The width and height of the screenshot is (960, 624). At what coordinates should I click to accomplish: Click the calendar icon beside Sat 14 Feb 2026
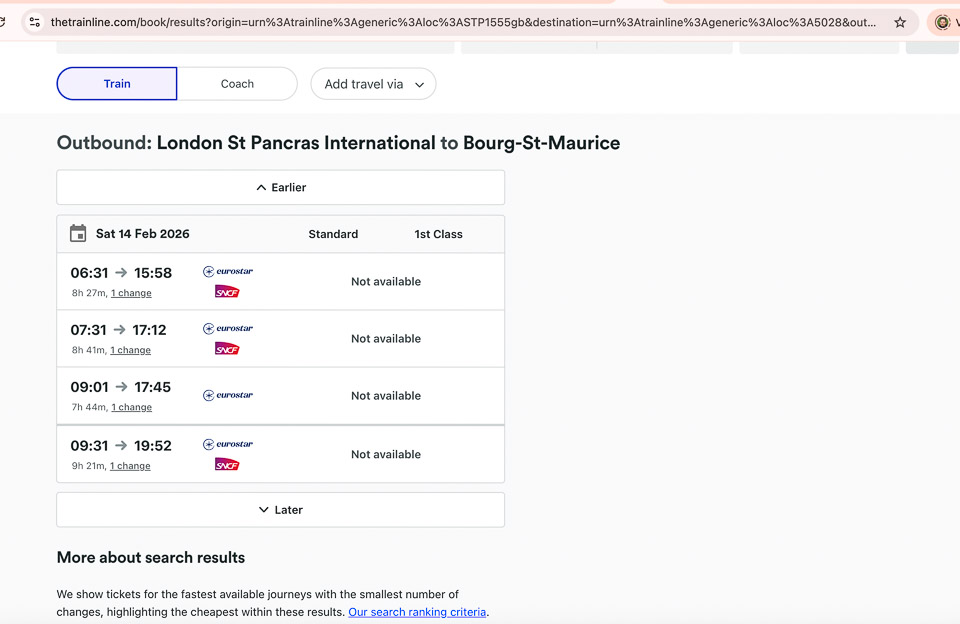[x=78, y=234]
